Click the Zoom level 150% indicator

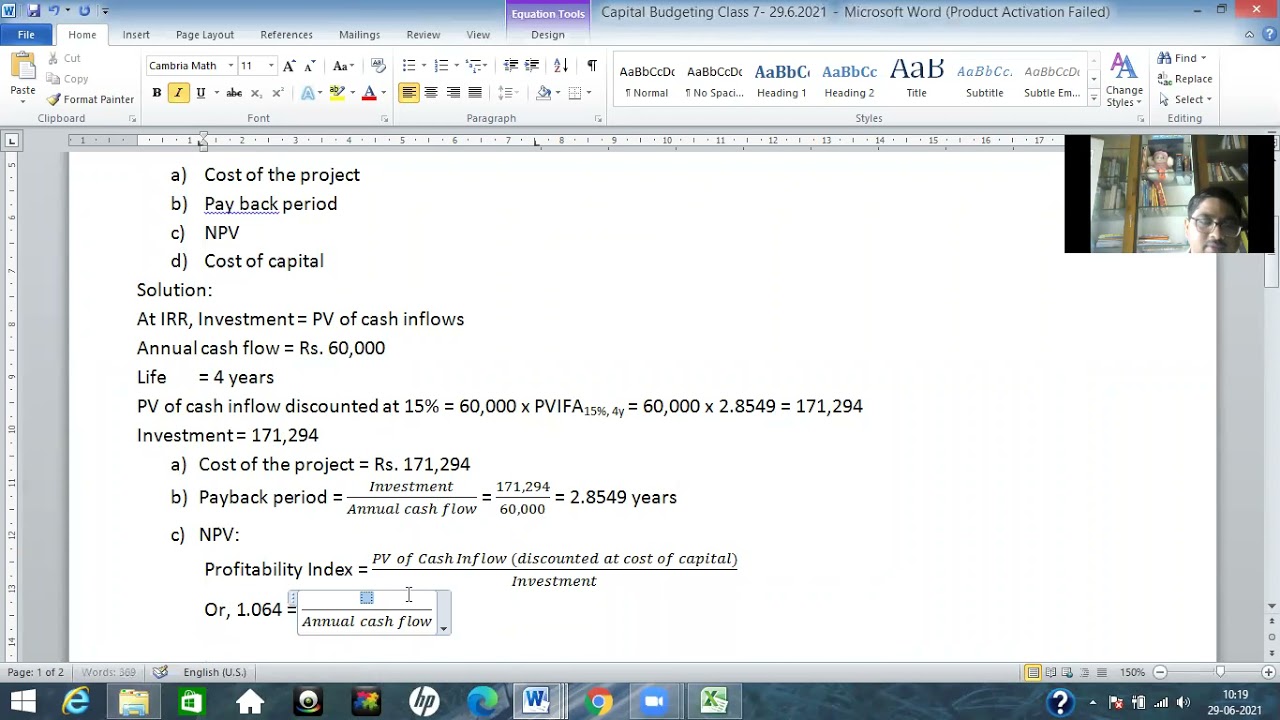pyautogui.click(x=1132, y=672)
